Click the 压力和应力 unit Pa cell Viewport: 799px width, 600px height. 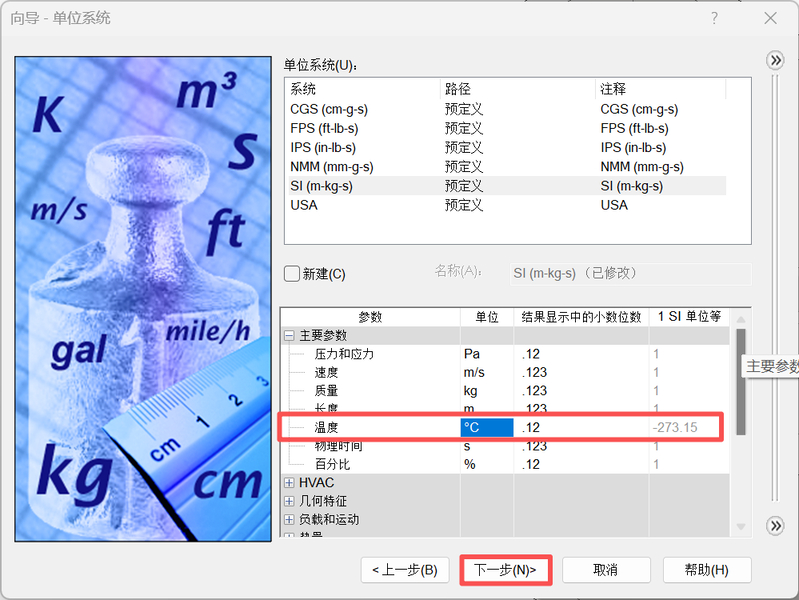(x=487, y=354)
